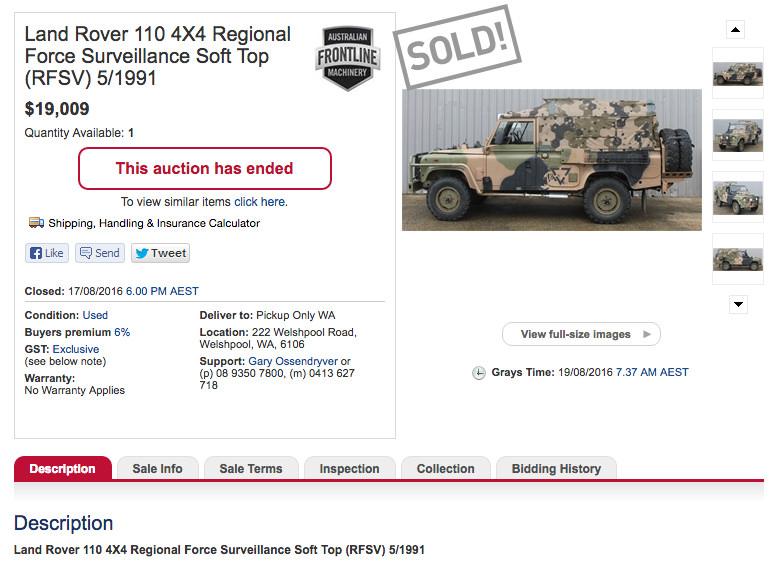Image resolution: width=783 pixels, height=570 pixels.
Task: Tweet this auction listing
Action: [x=160, y=253]
